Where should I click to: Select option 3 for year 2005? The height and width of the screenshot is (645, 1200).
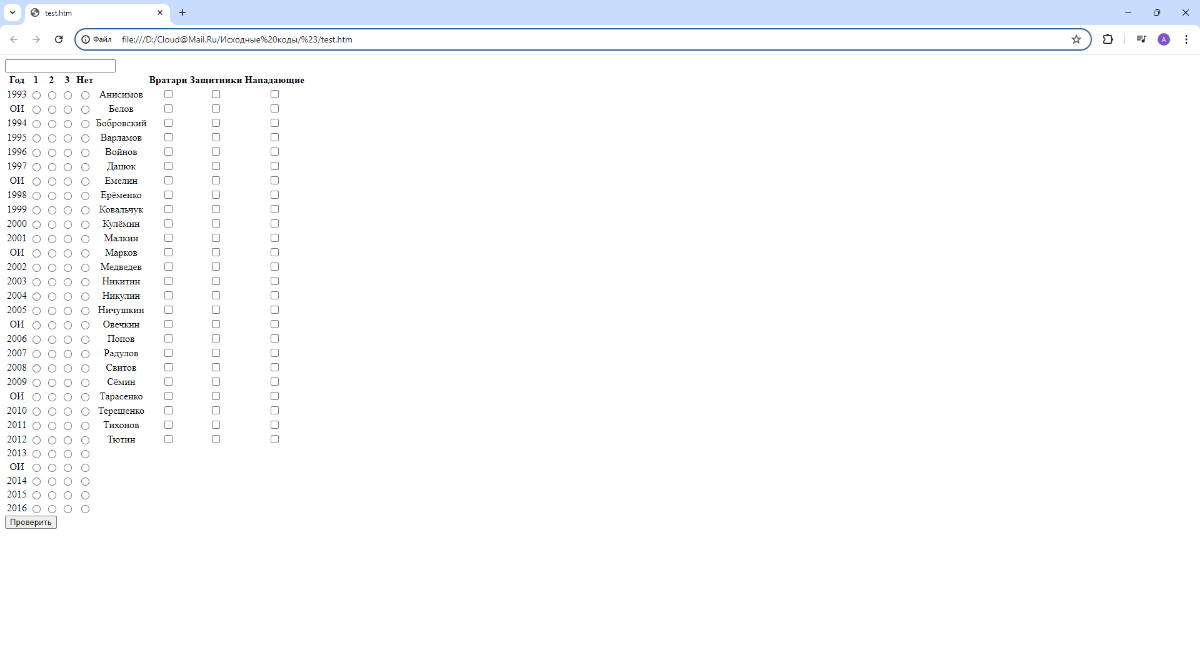(68, 311)
